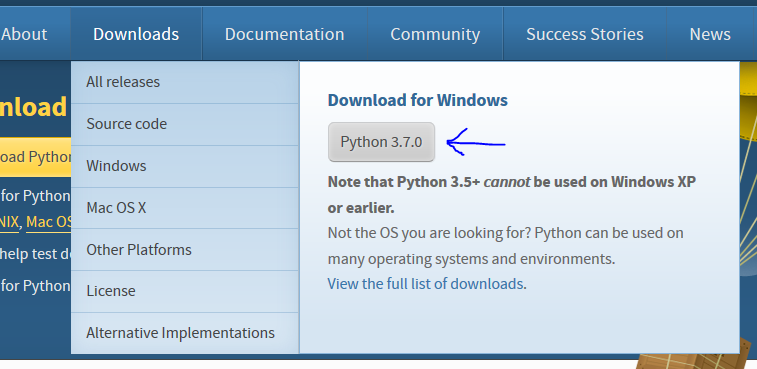Click the Mac OS link behind the menu
The height and width of the screenshot is (369, 757).
click(x=49, y=223)
